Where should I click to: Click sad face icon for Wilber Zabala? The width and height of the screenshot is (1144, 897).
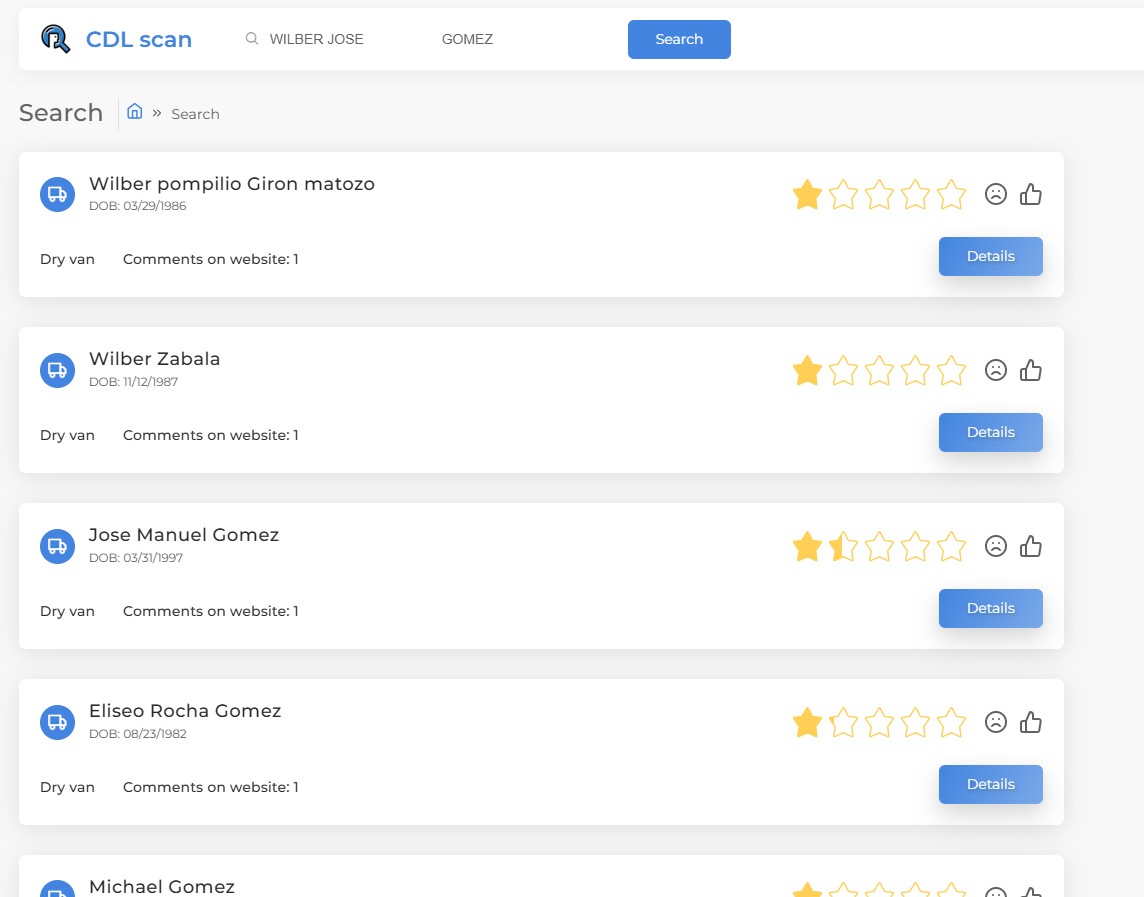tap(995, 370)
